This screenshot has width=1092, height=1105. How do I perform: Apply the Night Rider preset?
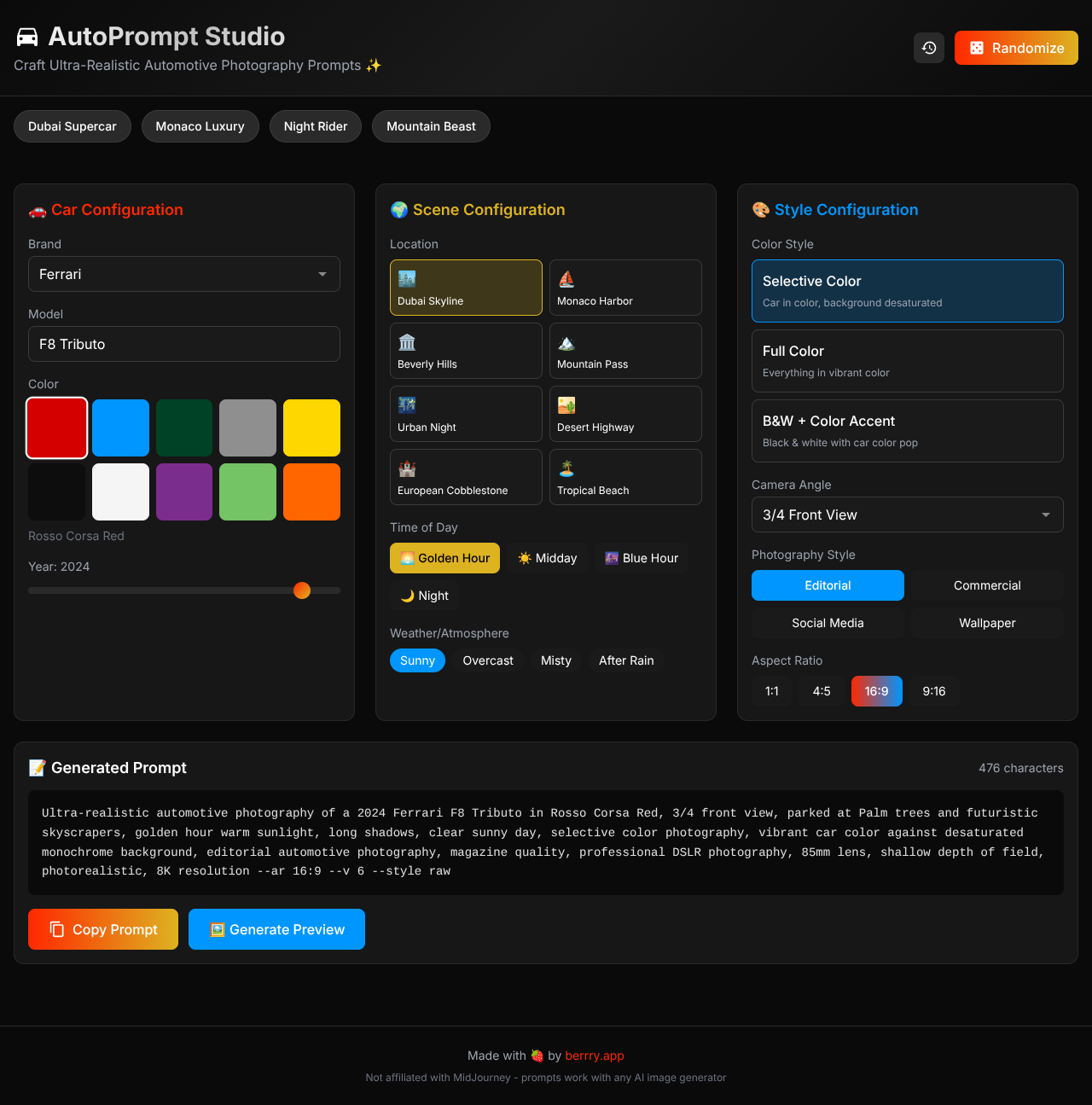[315, 126]
